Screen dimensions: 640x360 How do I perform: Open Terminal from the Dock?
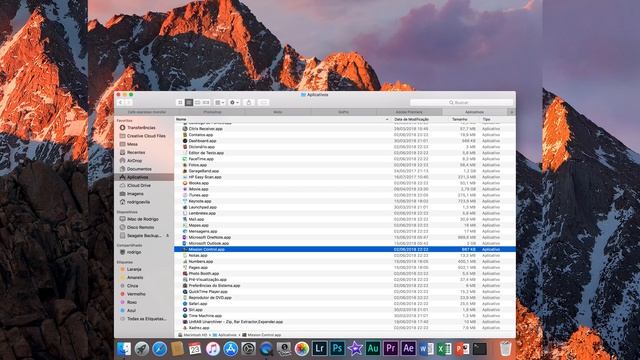click(x=480, y=349)
